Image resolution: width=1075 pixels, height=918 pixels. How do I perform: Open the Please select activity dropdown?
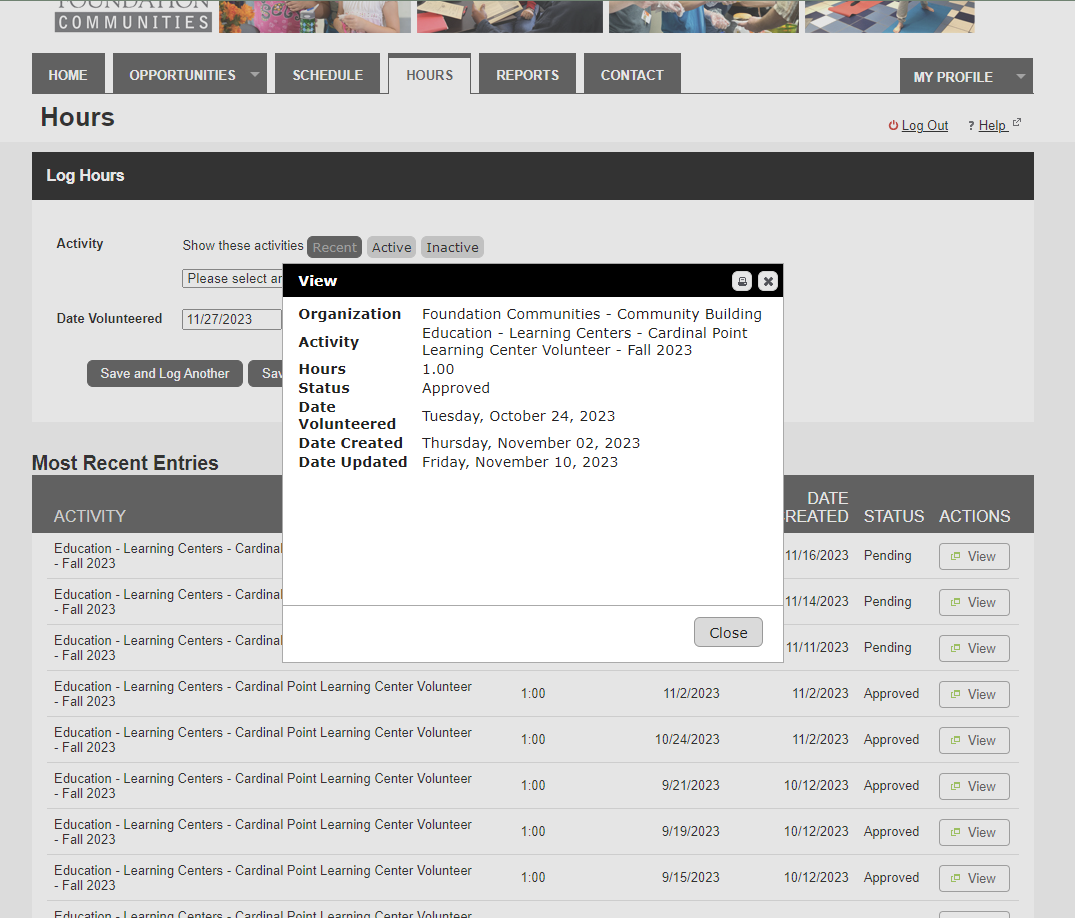click(x=232, y=278)
